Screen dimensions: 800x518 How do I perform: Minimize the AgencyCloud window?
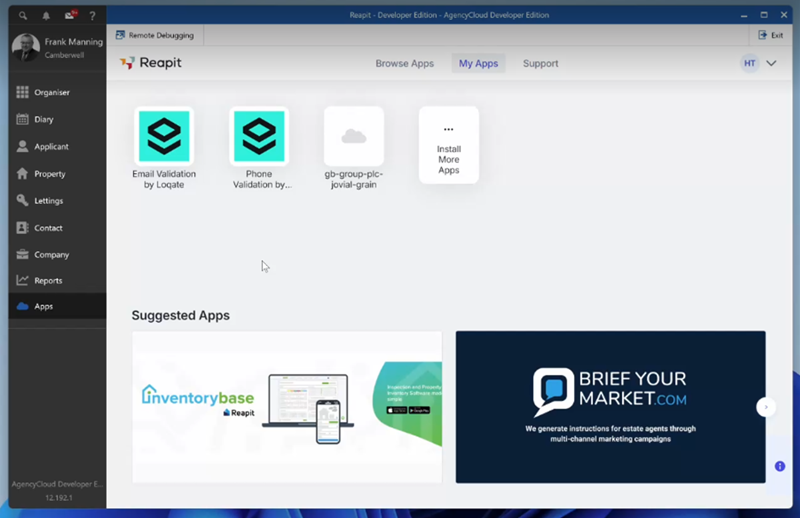coord(744,15)
